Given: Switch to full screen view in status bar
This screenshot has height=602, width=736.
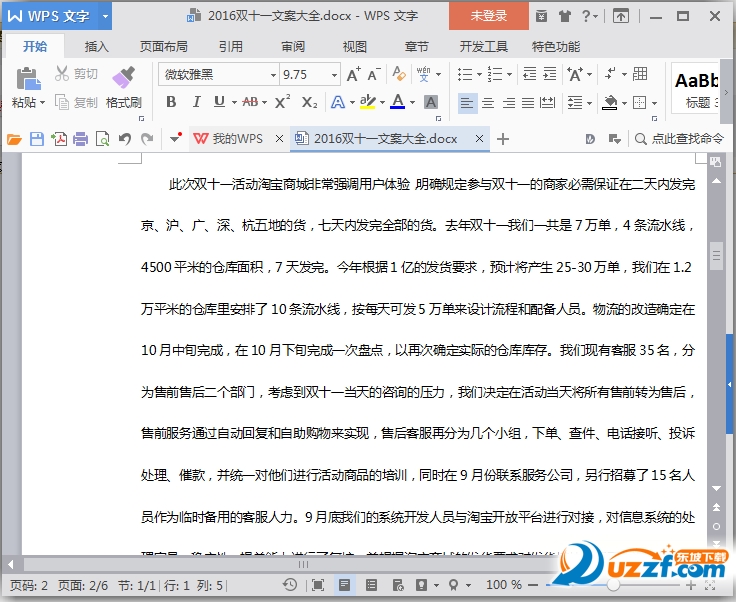Looking at the screenshot, I should pyautogui.click(x=318, y=585).
